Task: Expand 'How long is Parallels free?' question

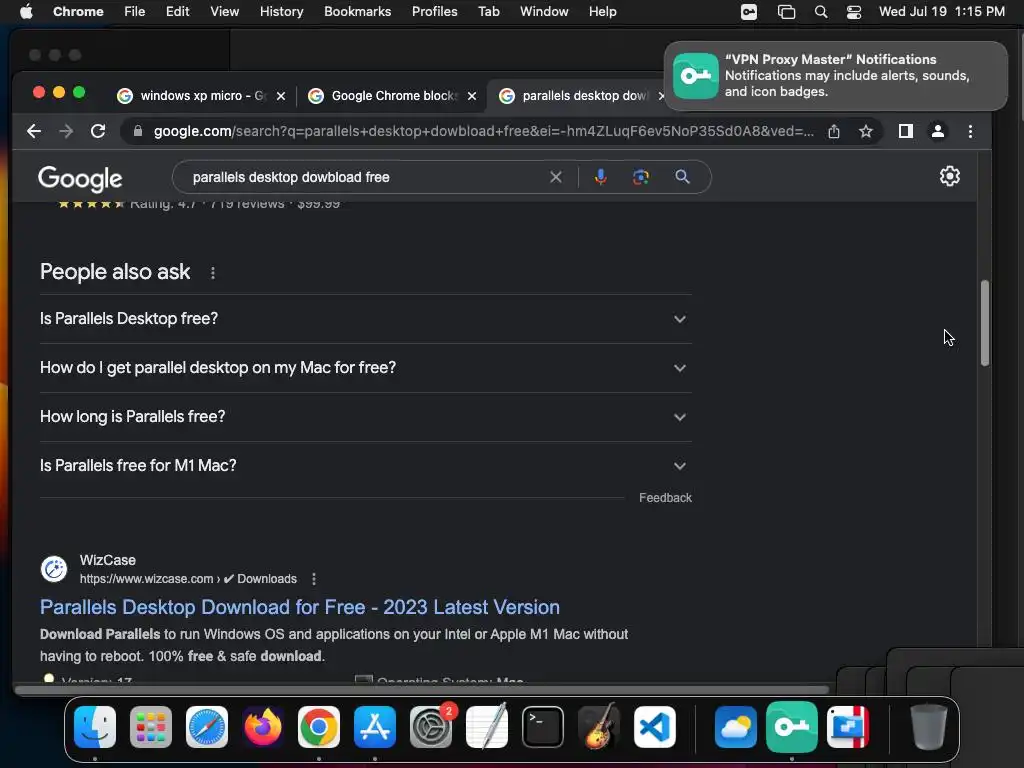Action: (x=366, y=417)
